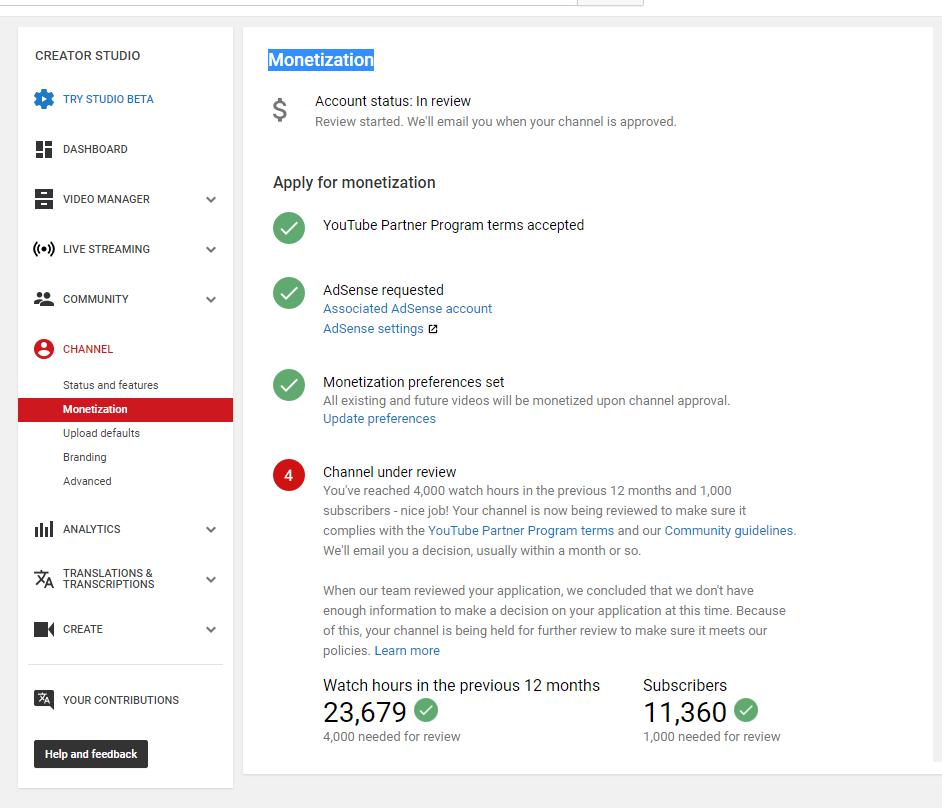Click the Create video camera icon
The width and height of the screenshot is (942, 808).
coord(44,629)
